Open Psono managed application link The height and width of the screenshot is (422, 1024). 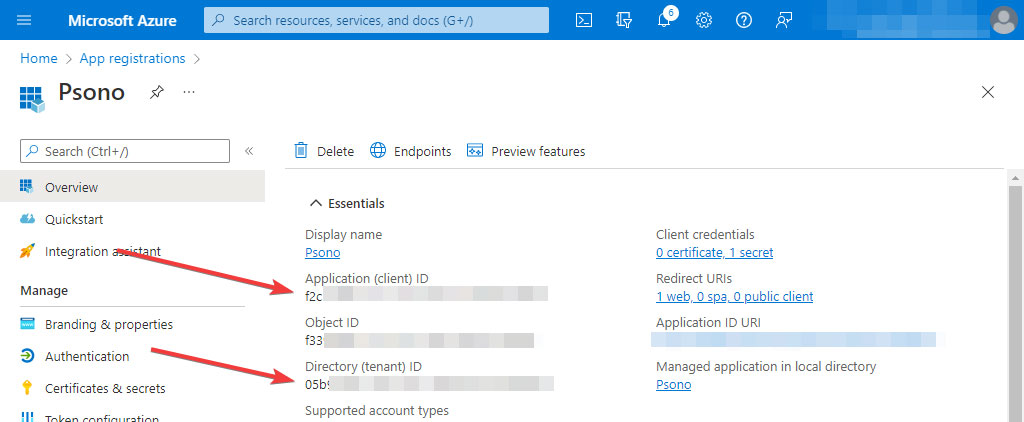pos(673,384)
